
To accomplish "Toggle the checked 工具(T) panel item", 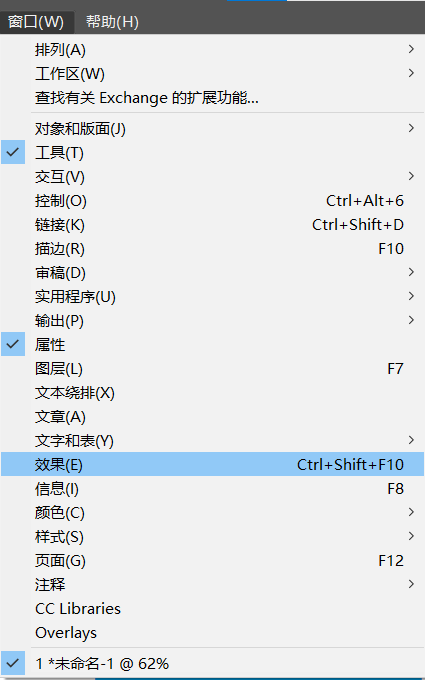I will tap(212, 153).
